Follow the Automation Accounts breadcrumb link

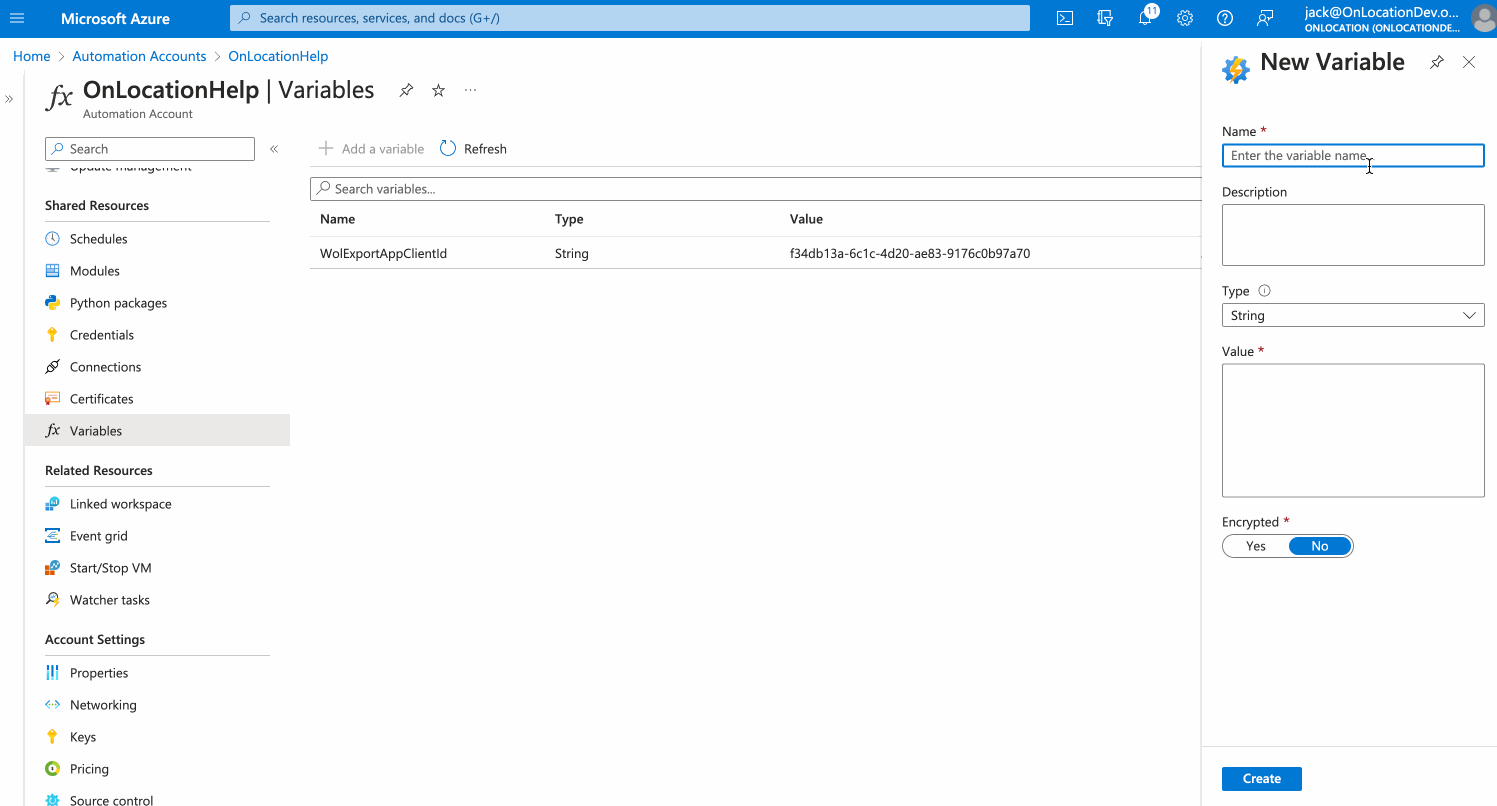tap(139, 56)
